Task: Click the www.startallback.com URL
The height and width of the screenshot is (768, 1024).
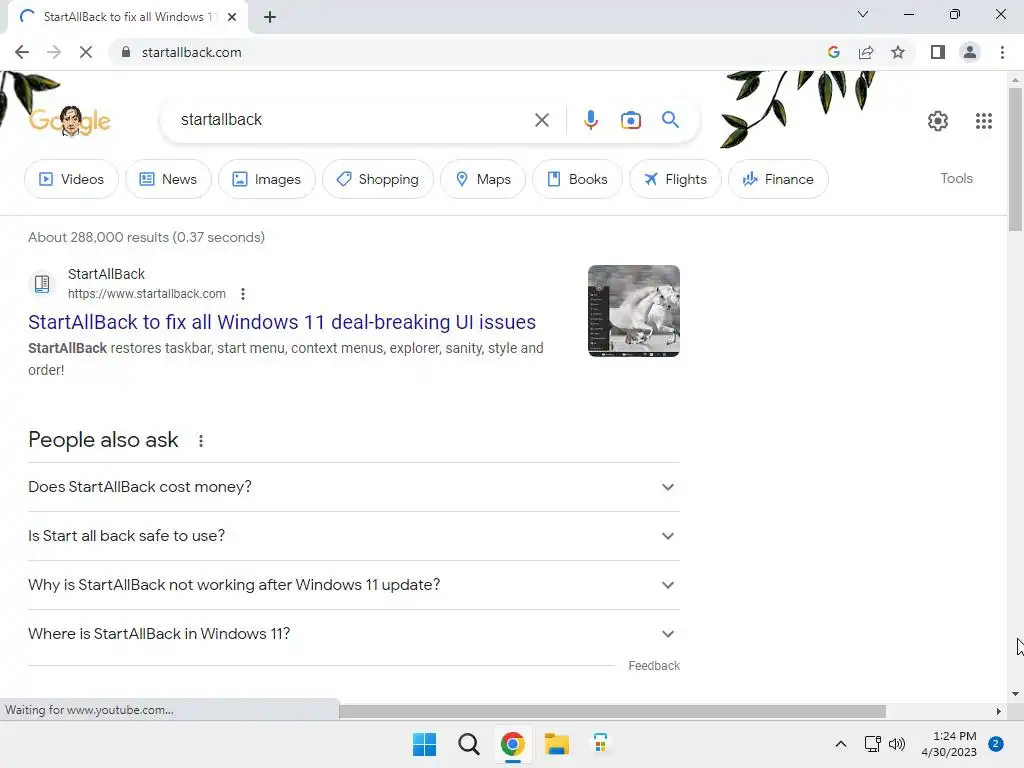Action: (x=147, y=294)
